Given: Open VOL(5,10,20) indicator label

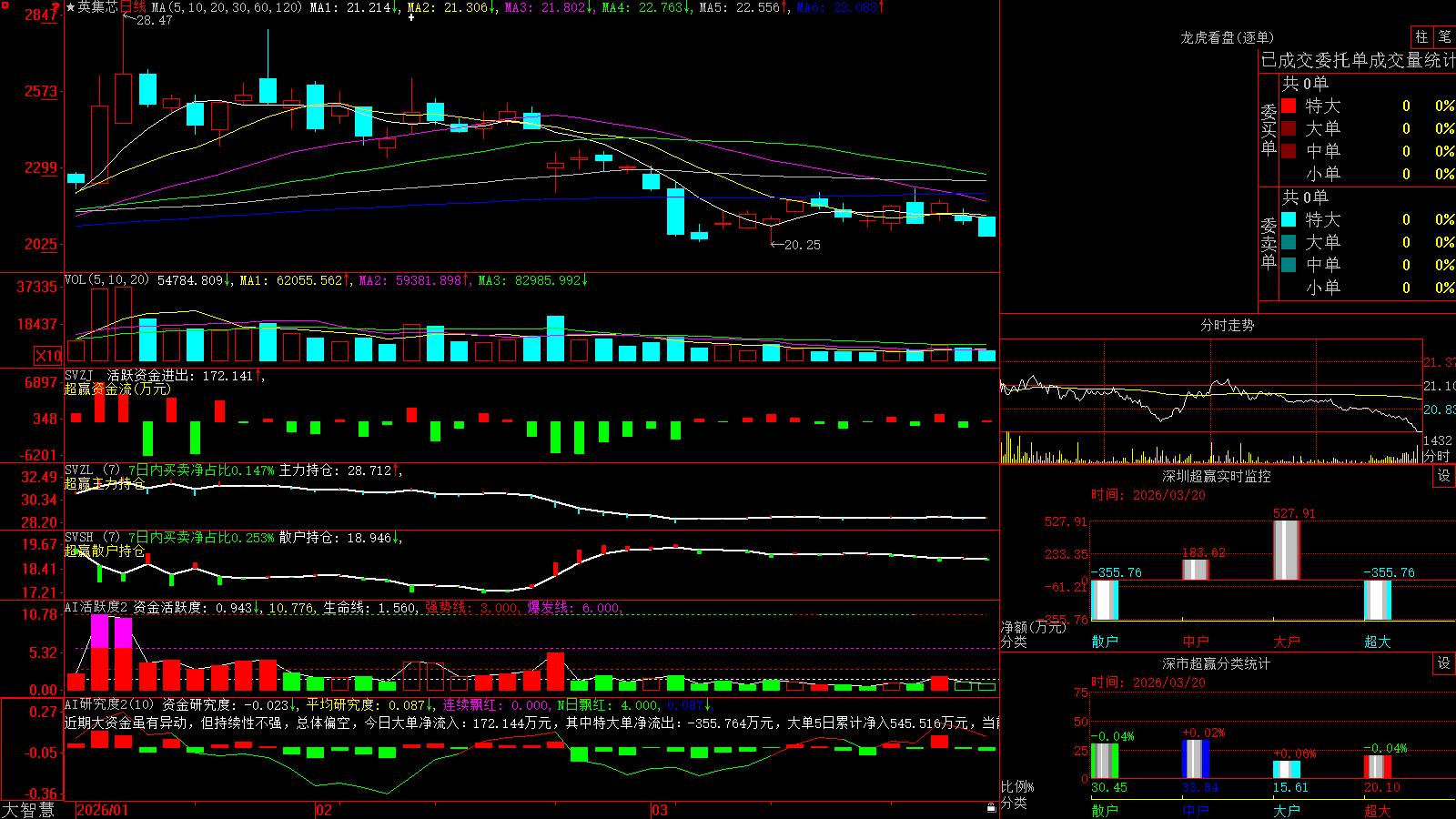Looking at the screenshot, I should 106,280.
